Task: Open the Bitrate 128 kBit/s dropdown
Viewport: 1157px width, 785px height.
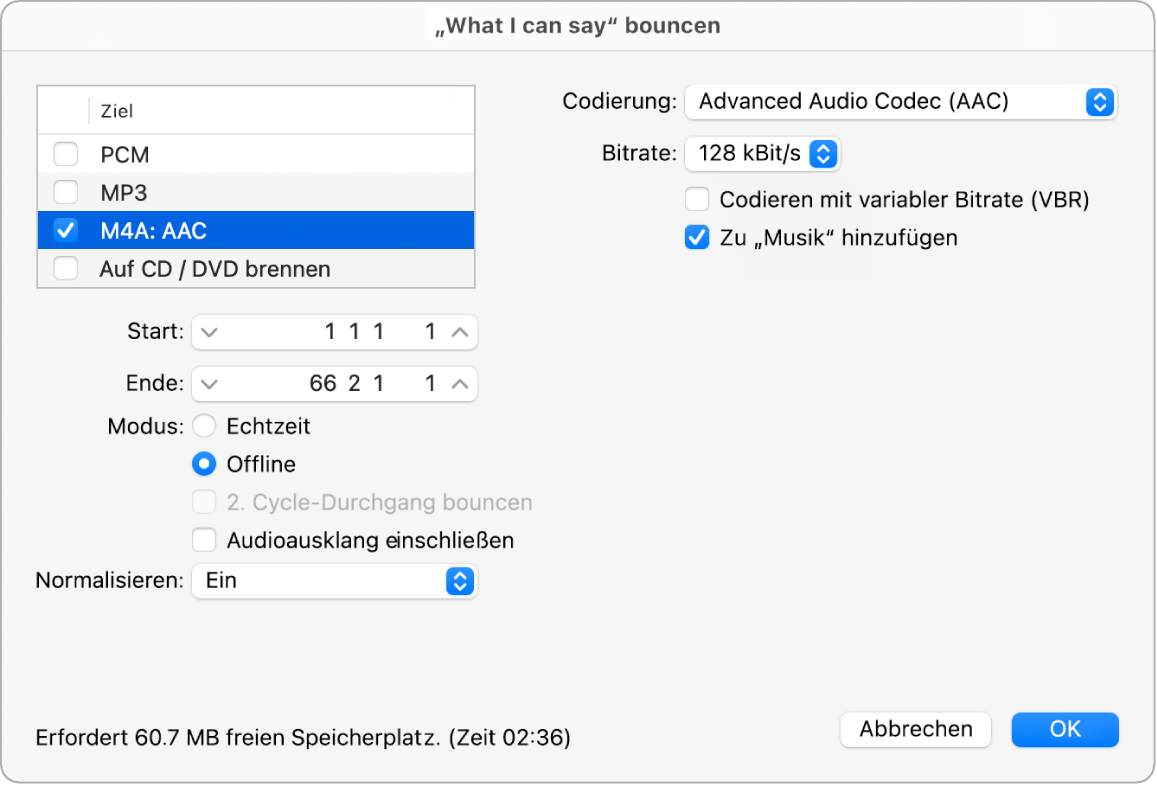Action: click(x=760, y=153)
